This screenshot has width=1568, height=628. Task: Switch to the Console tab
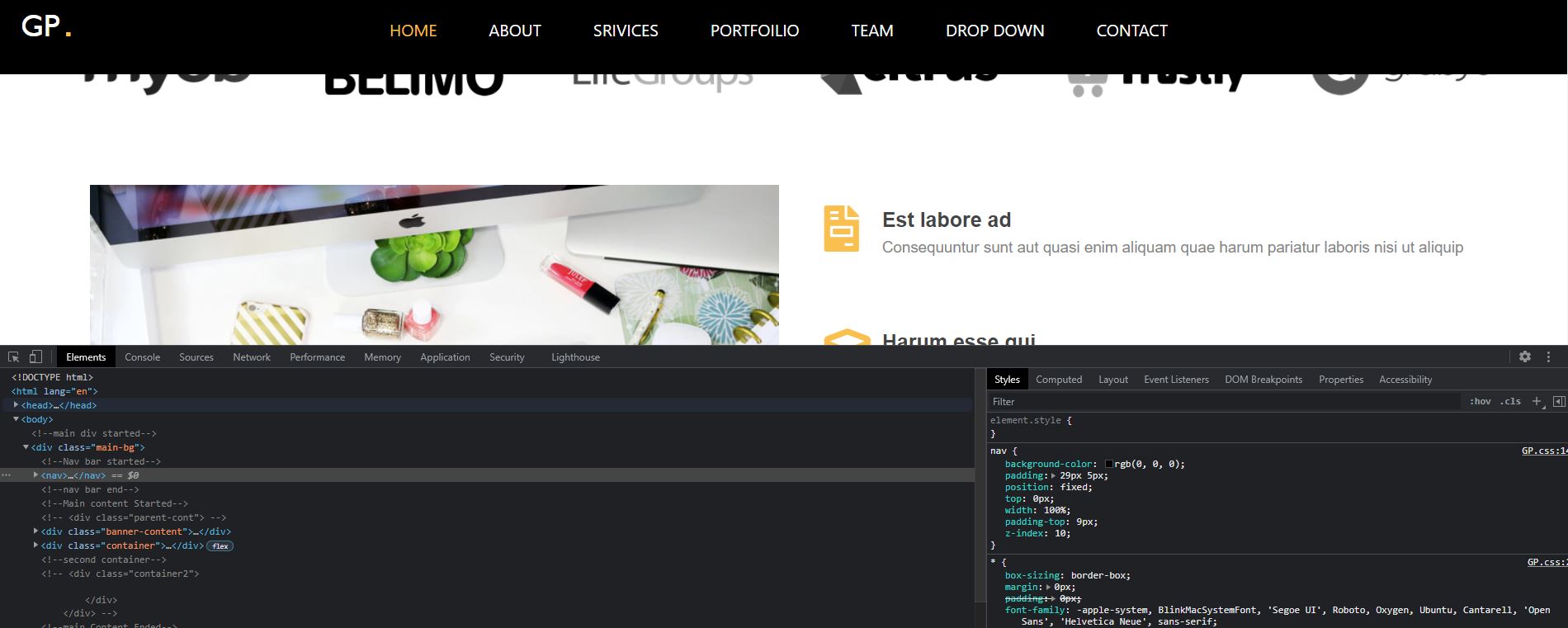tap(142, 357)
